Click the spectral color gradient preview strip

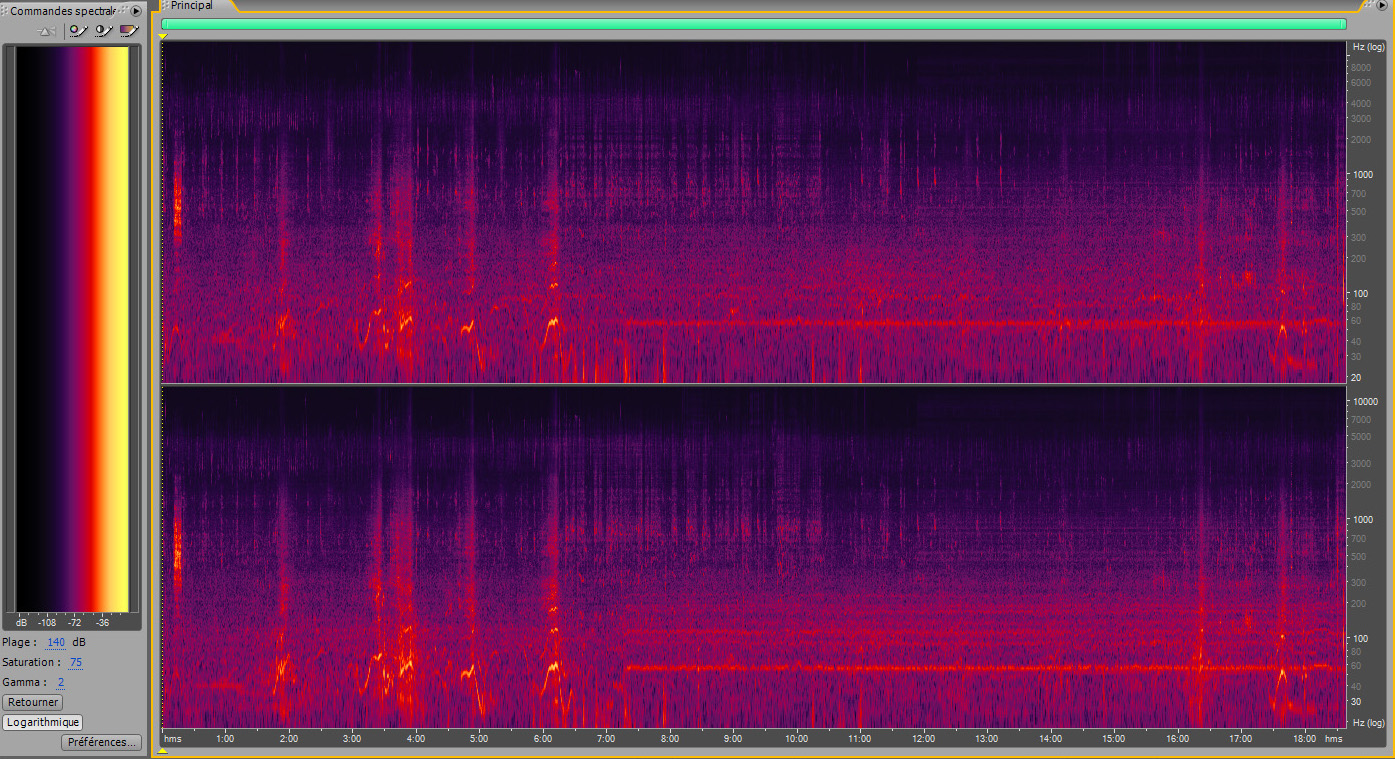click(73, 330)
